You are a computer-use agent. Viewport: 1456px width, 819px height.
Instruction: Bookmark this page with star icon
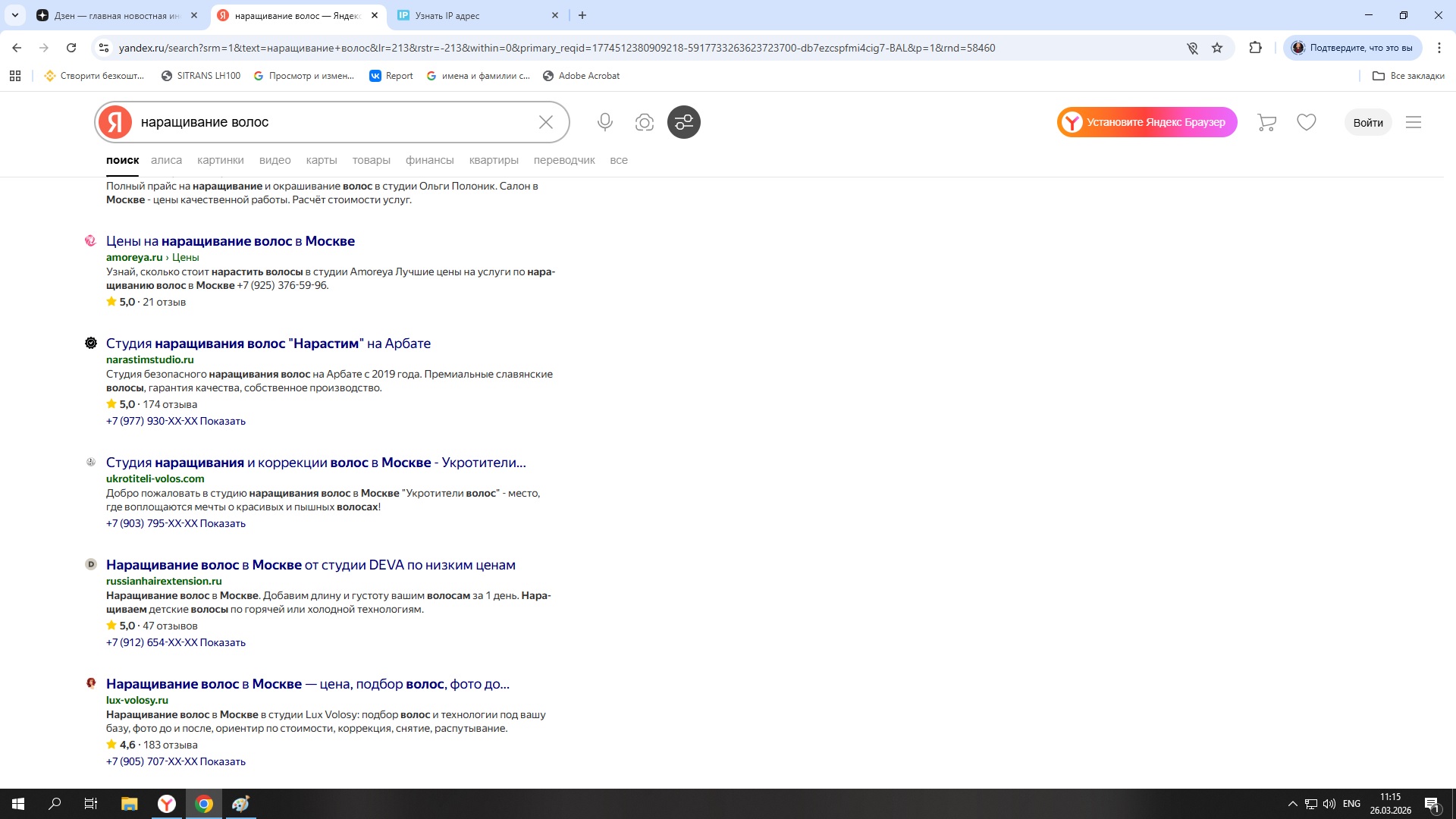[x=1217, y=48]
